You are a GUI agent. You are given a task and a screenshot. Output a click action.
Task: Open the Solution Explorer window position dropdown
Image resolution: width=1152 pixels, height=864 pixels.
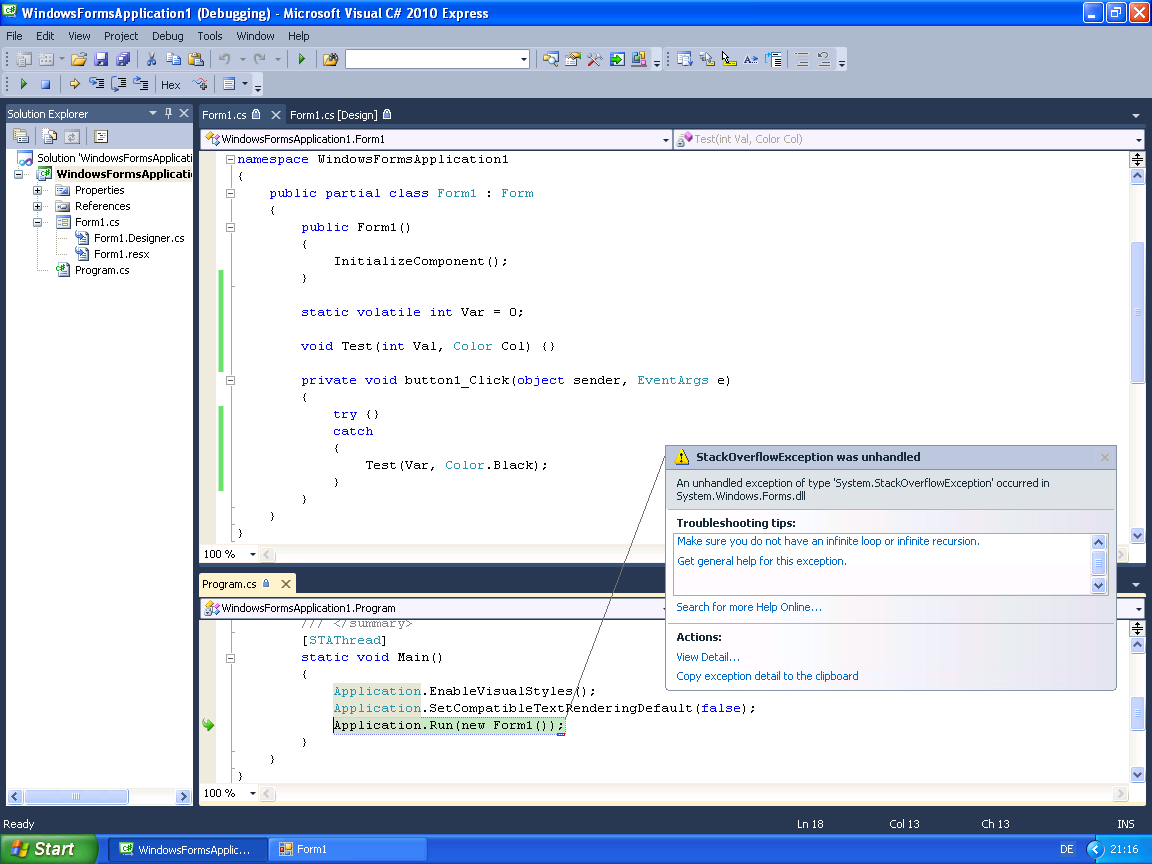153,113
